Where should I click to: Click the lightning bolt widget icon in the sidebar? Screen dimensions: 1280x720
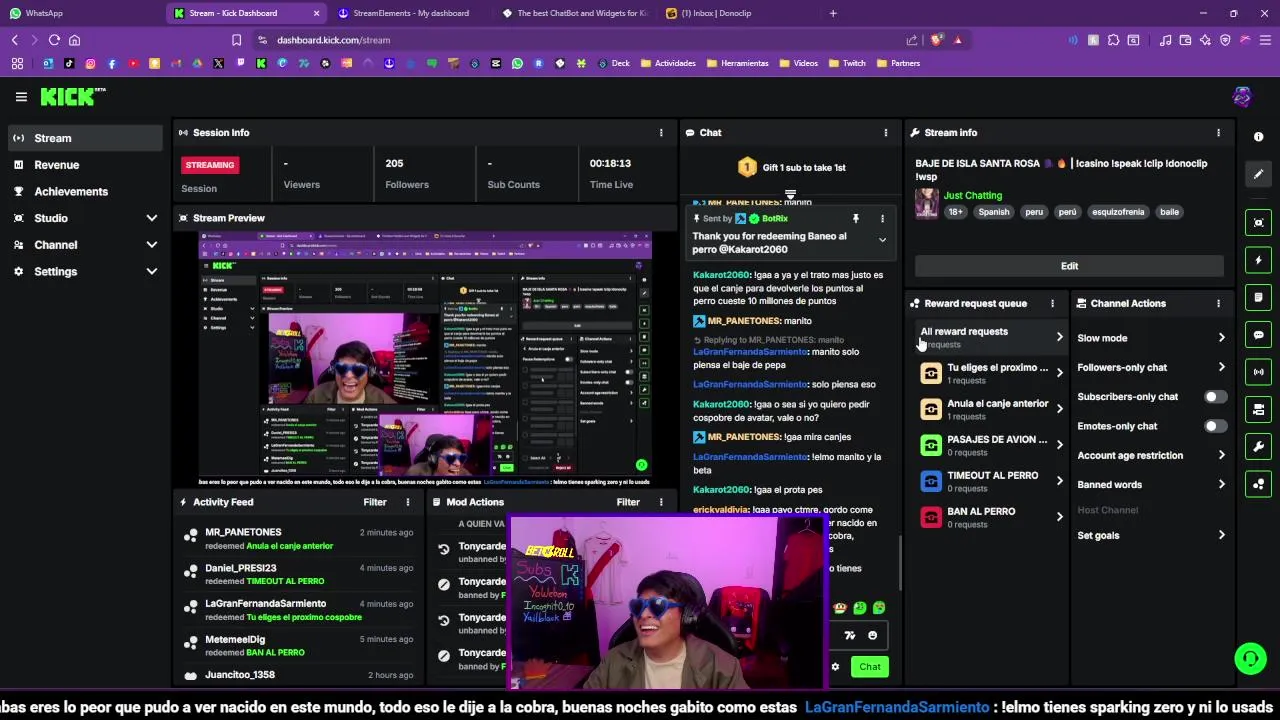[1258, 260]
